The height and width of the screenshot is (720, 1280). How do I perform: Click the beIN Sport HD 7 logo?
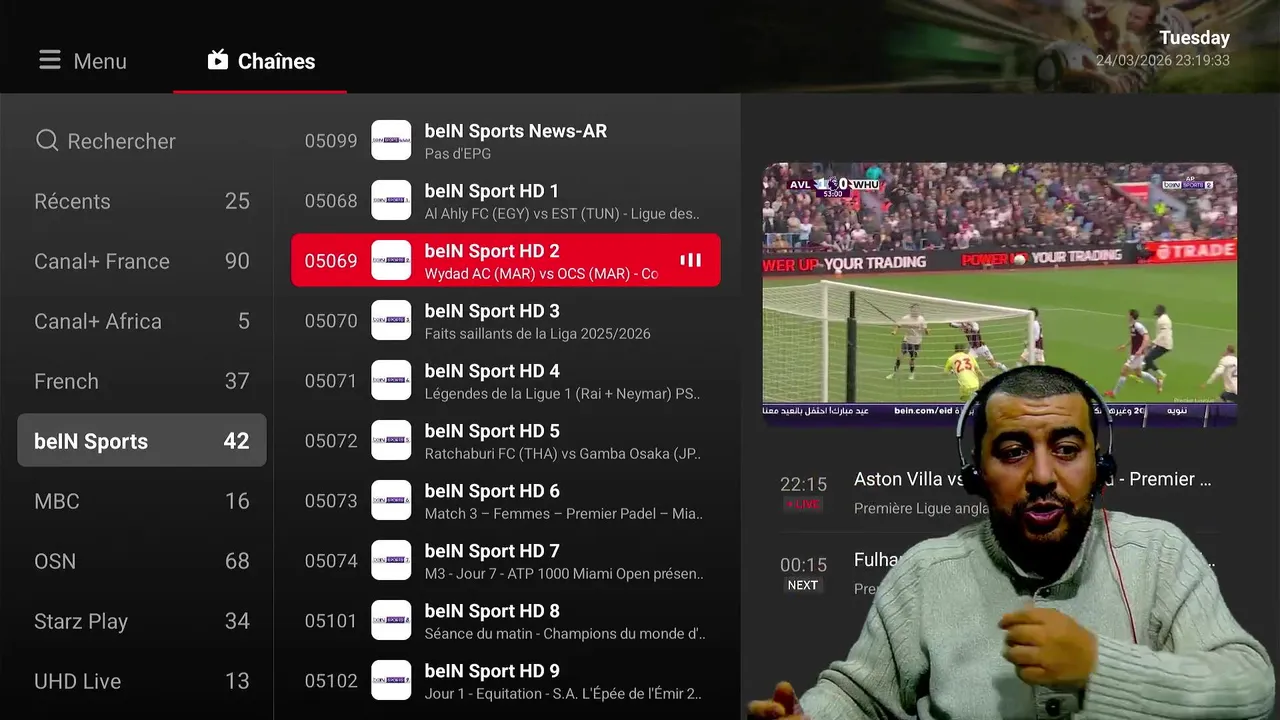click(x=391, y=561)
